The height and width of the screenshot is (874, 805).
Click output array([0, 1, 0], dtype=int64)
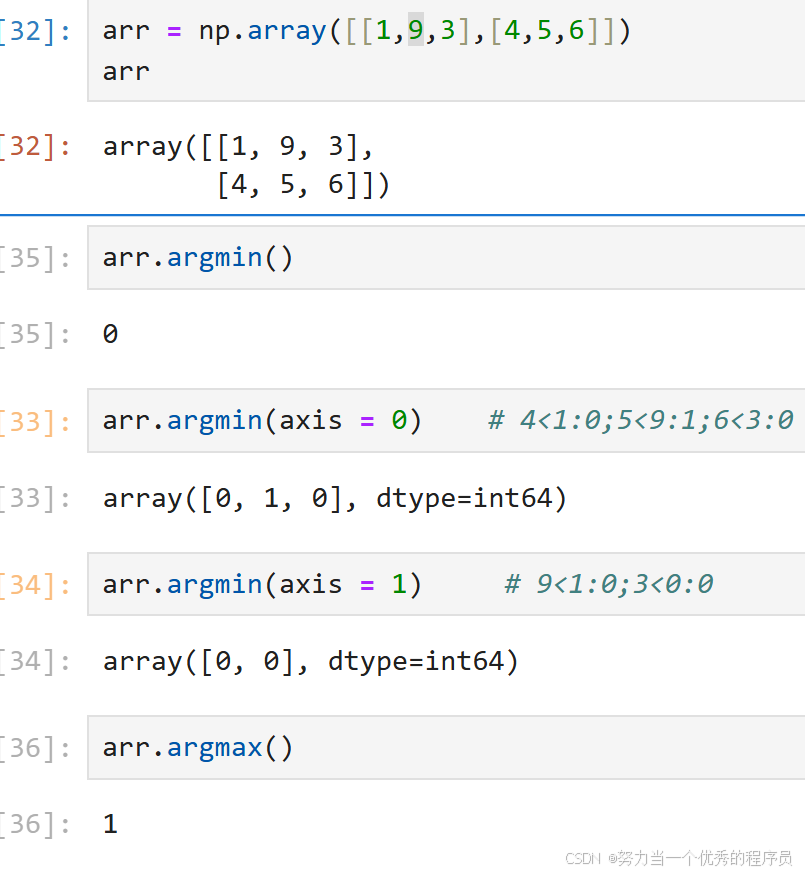click(x=334, y=498)
